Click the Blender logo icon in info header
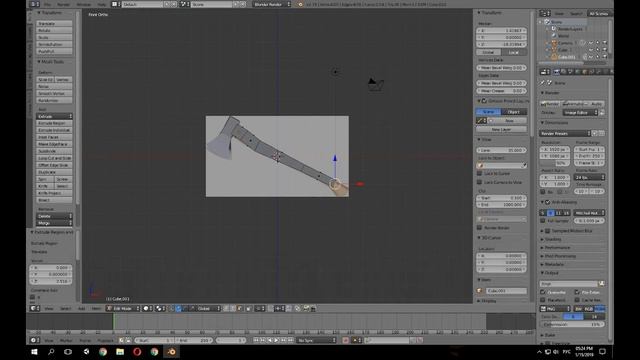Image resolution: width=640 pixels, height=360 pixels. tap(300, 4)
